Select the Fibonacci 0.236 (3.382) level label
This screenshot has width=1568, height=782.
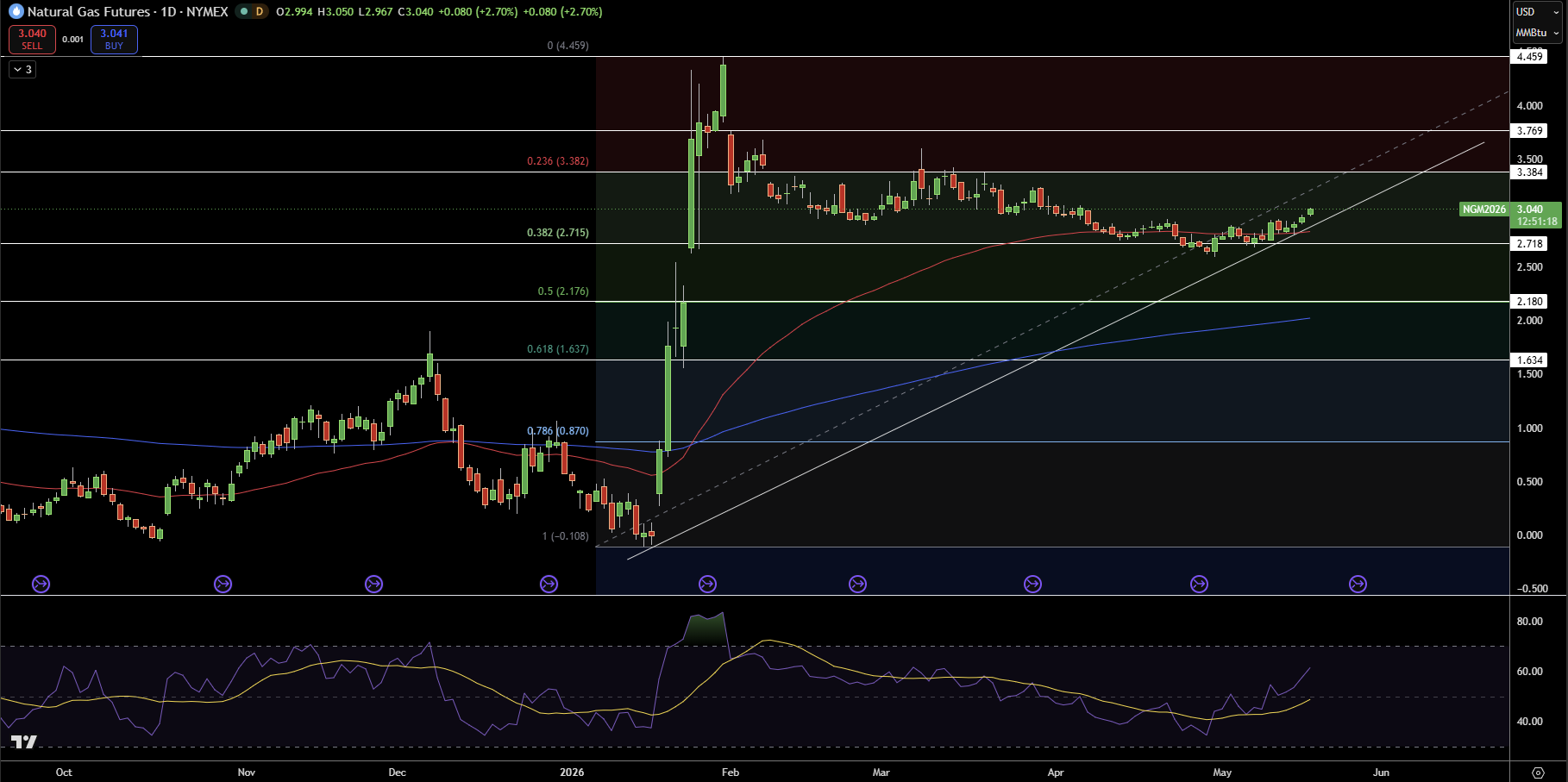558,161
